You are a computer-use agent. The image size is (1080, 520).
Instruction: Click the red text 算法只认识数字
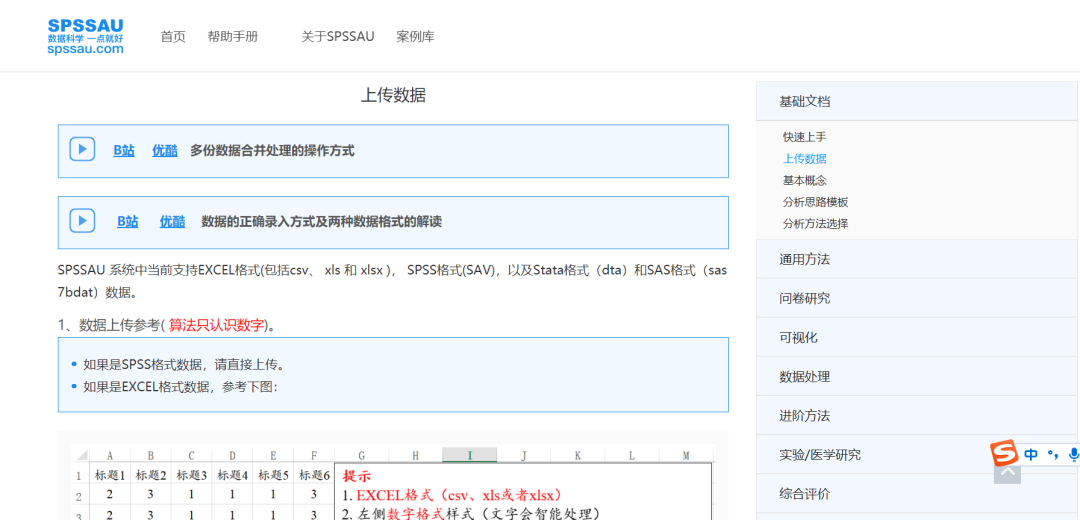tap(216, 325)
